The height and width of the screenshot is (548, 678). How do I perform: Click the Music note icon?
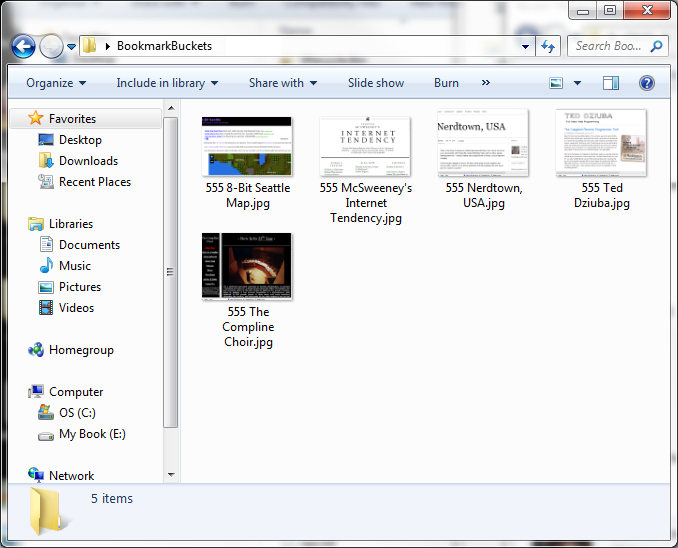click(46, 265)
